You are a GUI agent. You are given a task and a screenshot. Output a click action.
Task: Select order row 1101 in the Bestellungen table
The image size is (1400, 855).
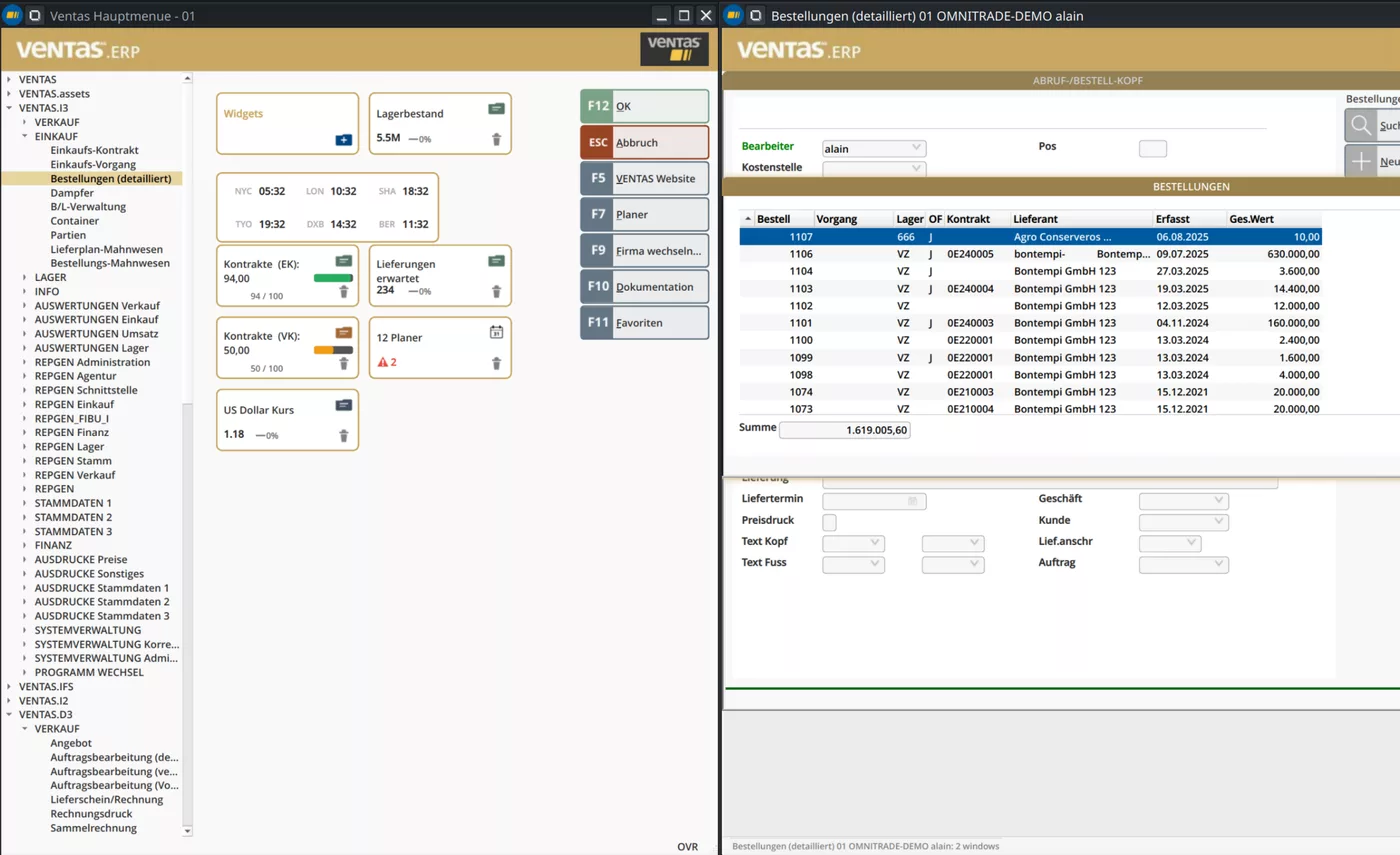coord(1031,323)
